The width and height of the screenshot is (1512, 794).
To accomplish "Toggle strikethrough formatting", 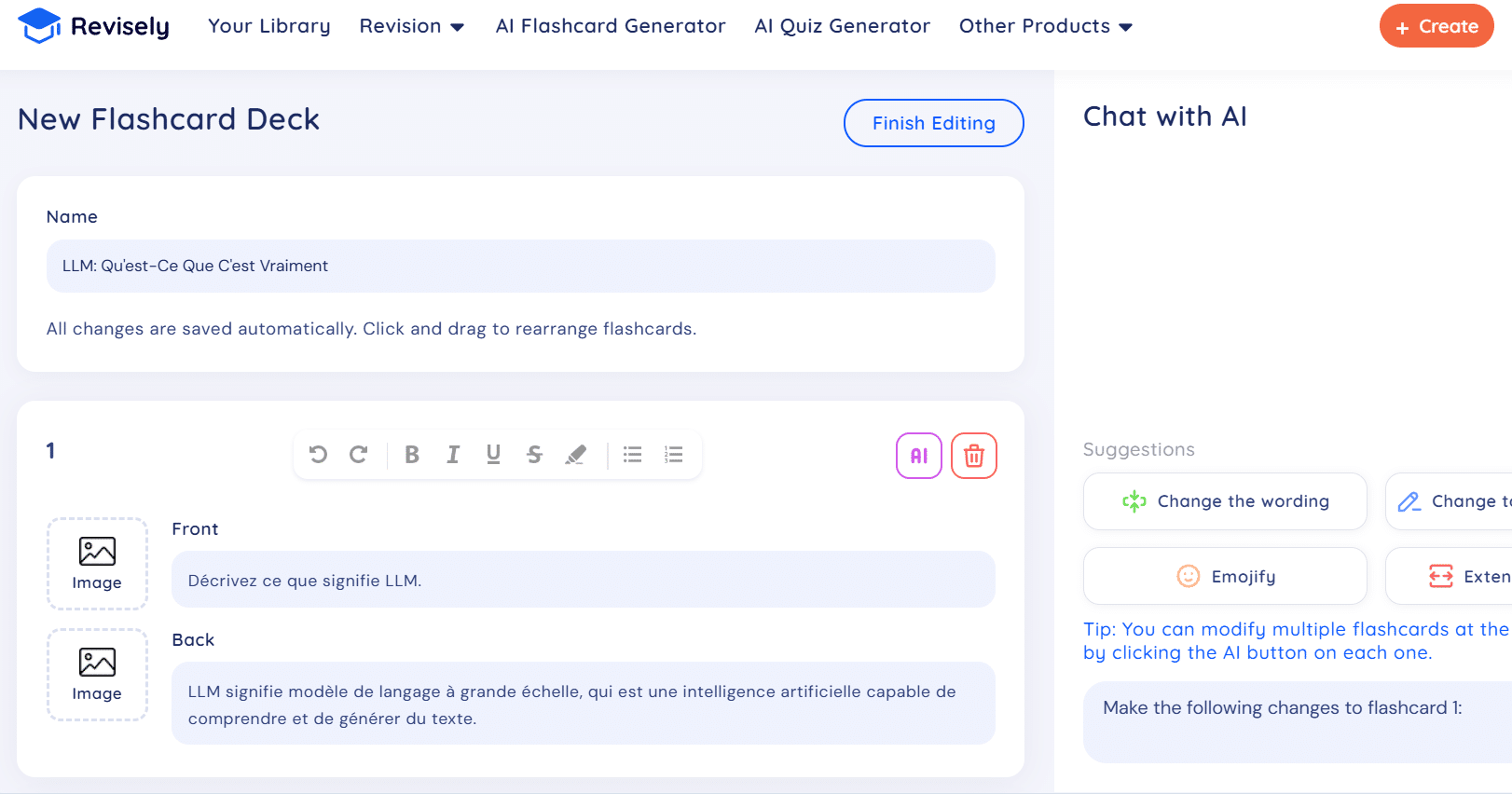I will [x=534, y=455].
